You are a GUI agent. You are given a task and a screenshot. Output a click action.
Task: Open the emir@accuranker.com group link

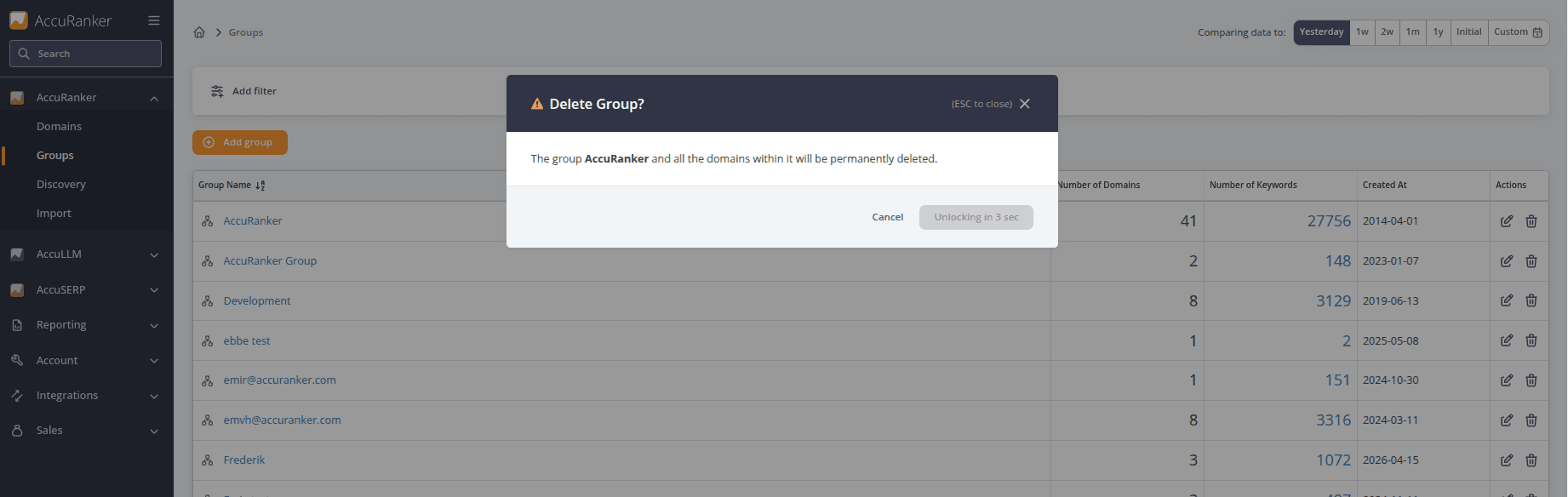[280, 380]
